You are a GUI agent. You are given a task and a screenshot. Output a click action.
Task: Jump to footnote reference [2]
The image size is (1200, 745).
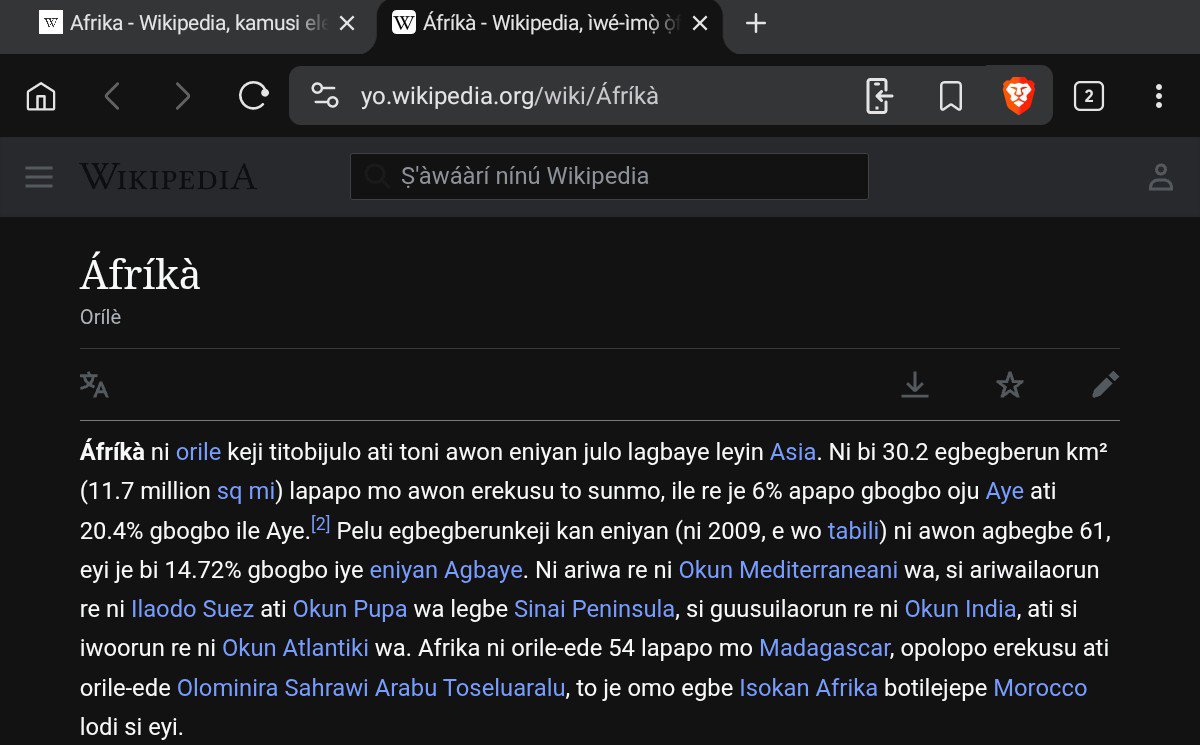pos(321,523)
